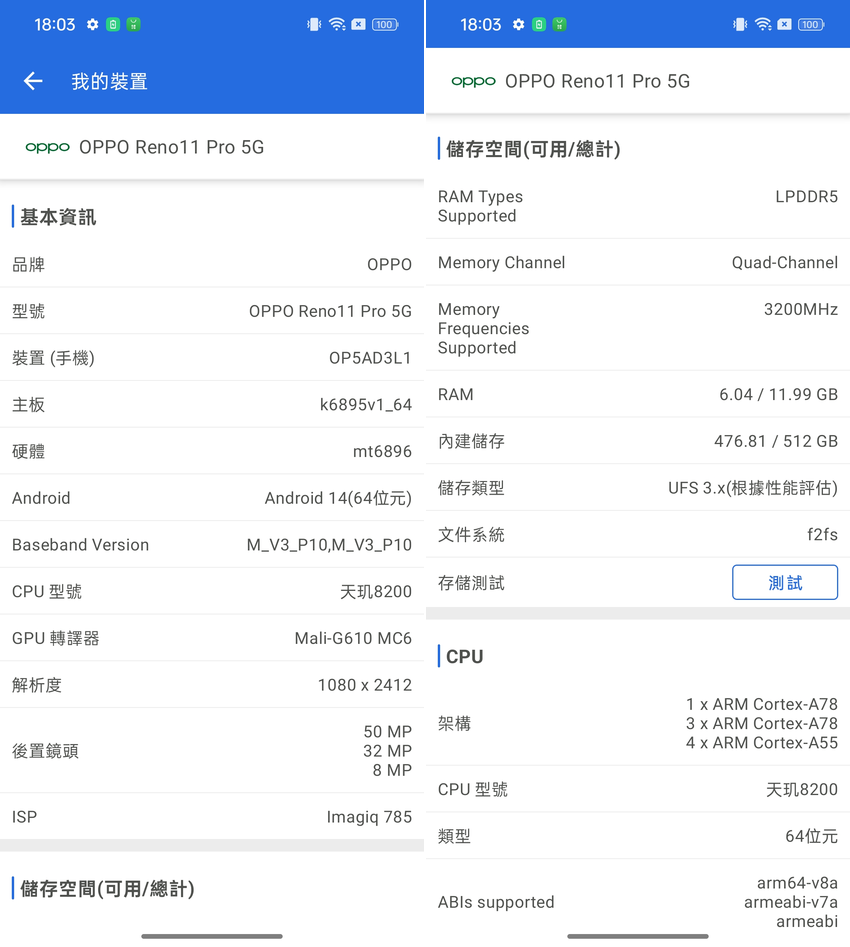Tap the 測試 storage test button
This screenshot has width=850, height=947.
click(785, 582)
